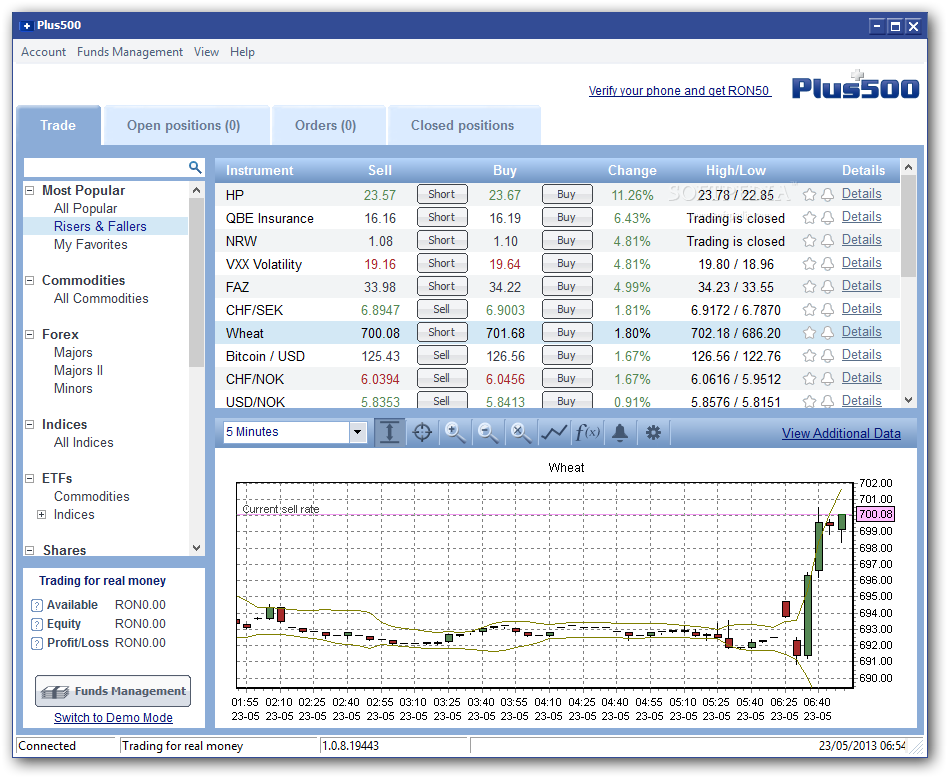Screen dimensions: 948x778
Task: Select Majors II under Forex
Action: 78,371
